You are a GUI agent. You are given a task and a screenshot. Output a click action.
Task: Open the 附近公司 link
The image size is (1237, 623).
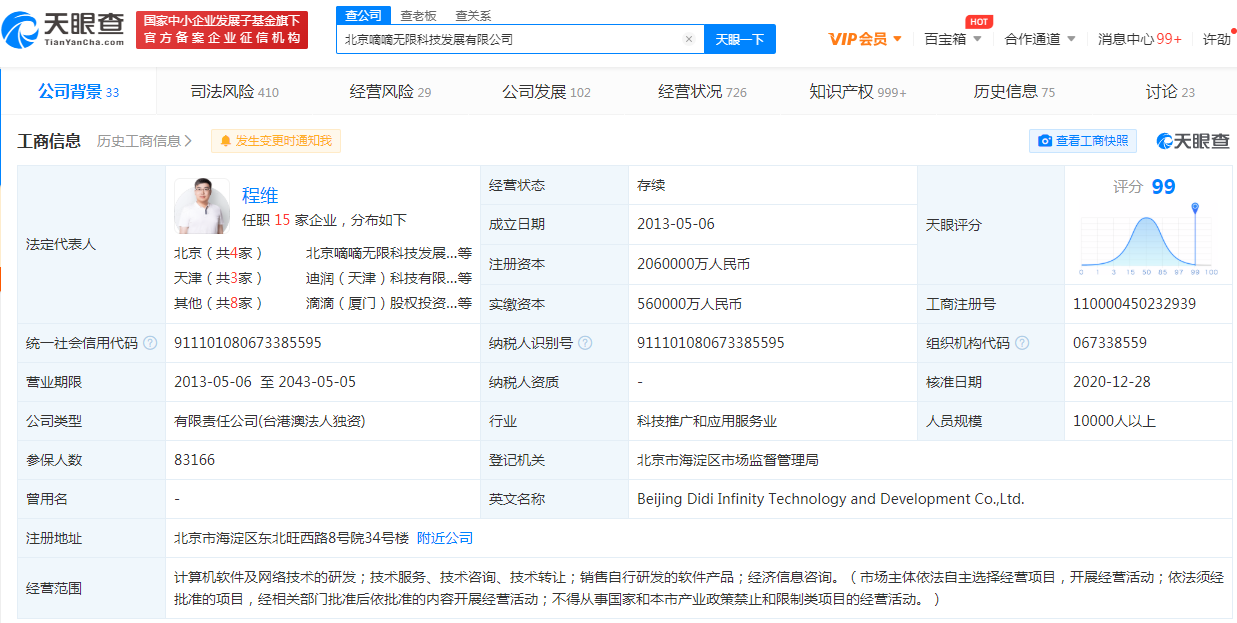[445, 538]
